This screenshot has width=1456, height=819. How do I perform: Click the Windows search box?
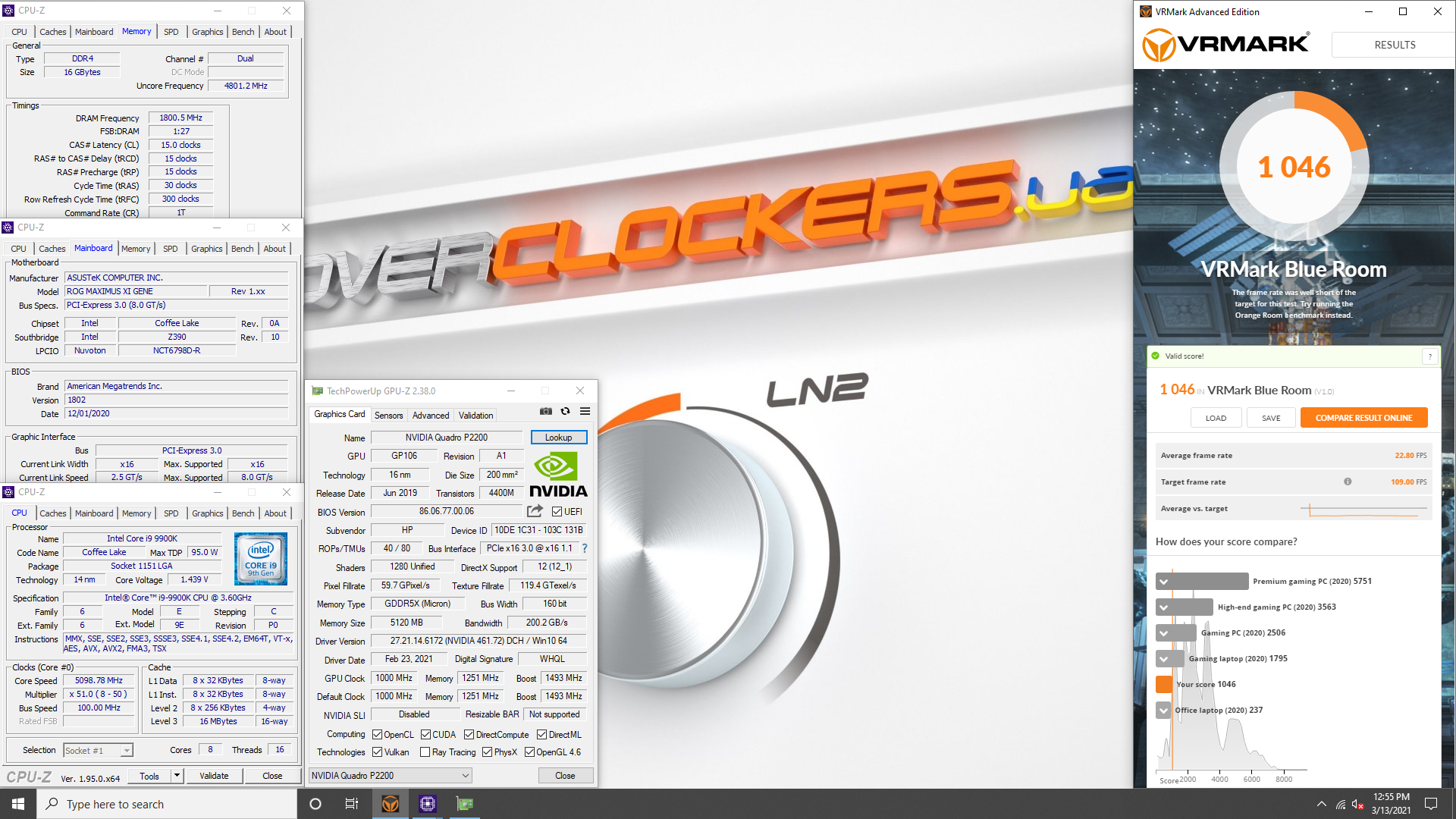click(167, 804)
